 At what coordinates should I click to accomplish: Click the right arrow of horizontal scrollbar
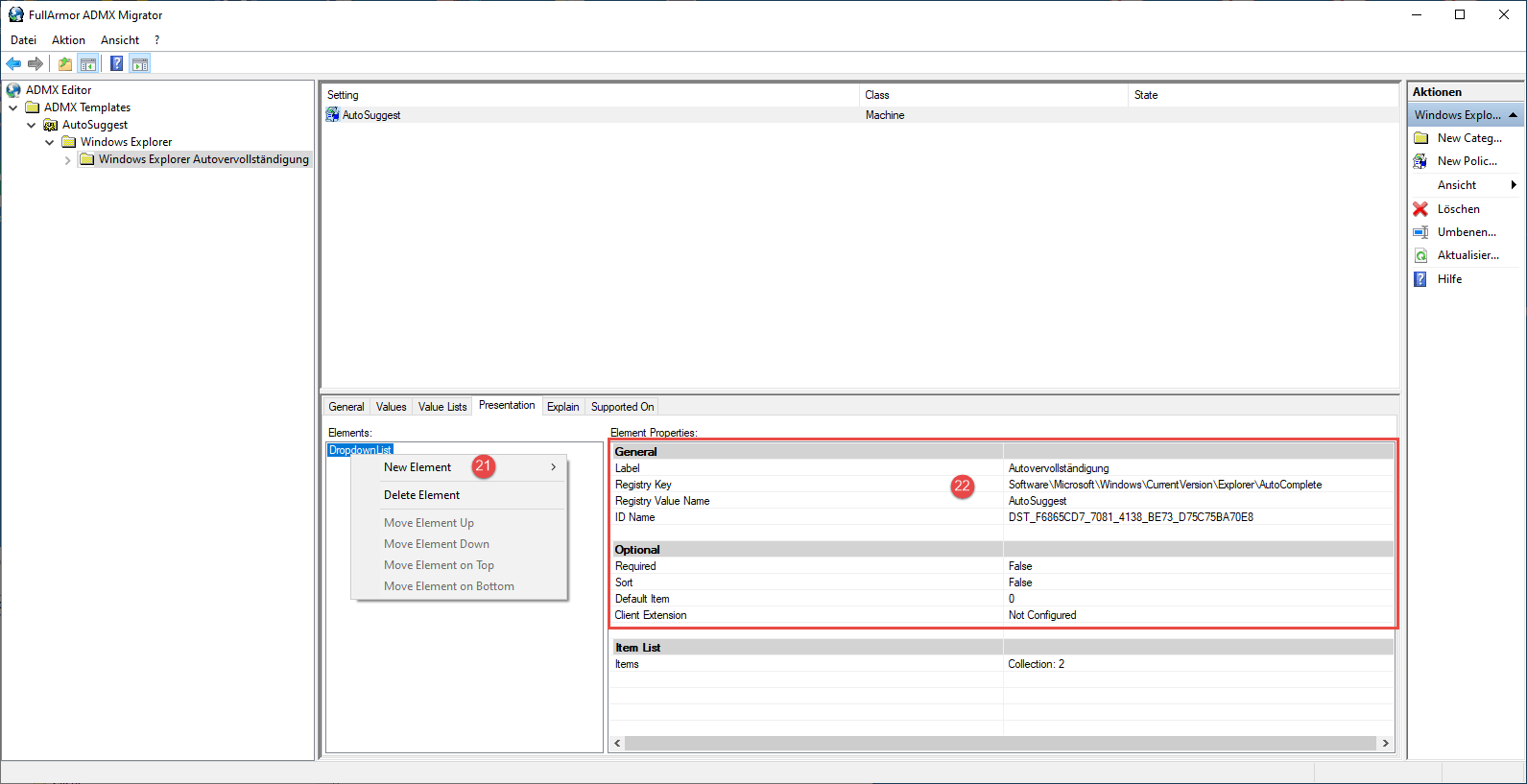tap(1385, 744)
